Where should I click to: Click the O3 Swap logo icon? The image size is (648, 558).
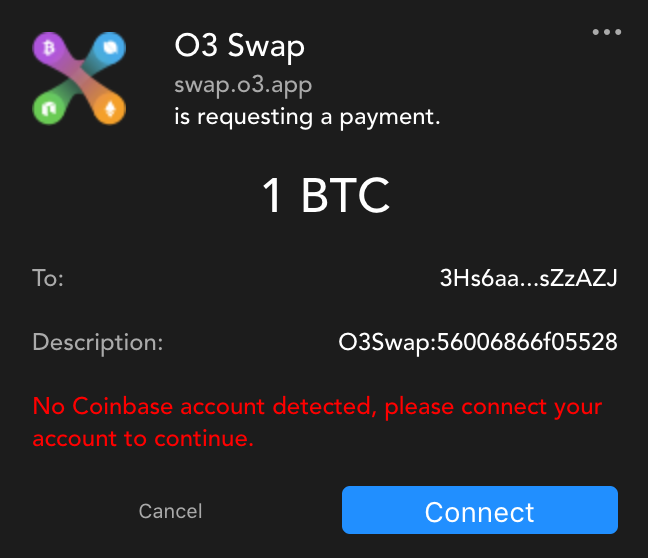click(79, 78)
